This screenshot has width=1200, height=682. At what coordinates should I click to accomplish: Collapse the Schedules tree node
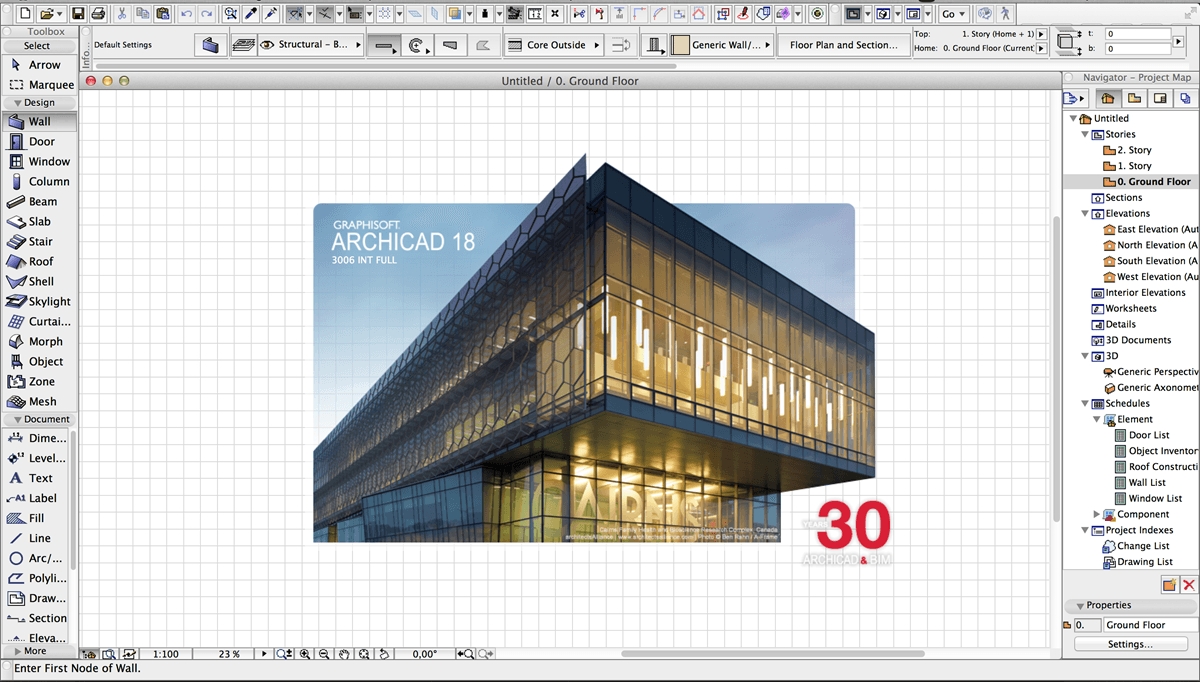[x=1086, y=403]
